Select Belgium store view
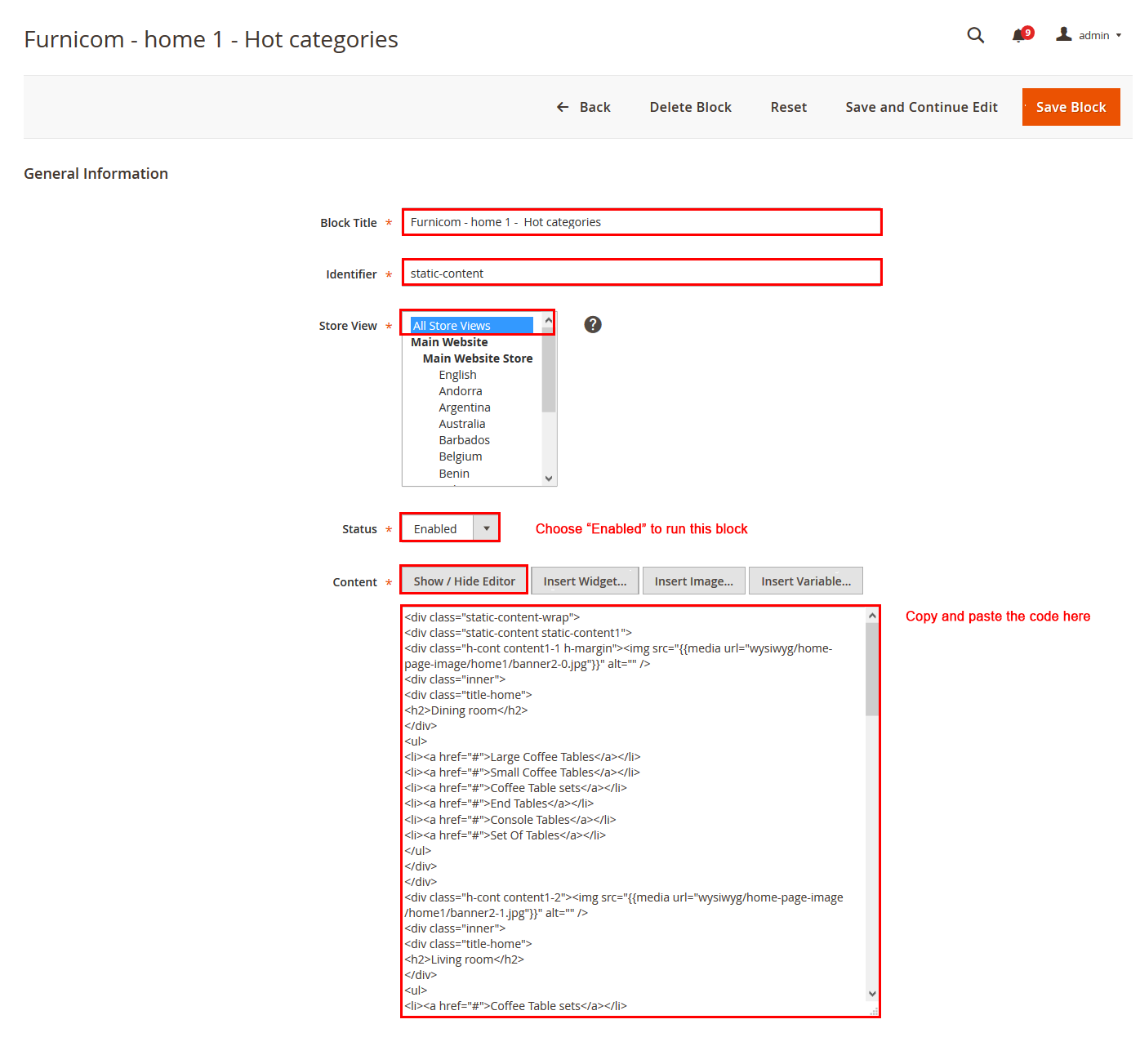Viewport: 1140px width, 1064px height. tap(461, 456)
